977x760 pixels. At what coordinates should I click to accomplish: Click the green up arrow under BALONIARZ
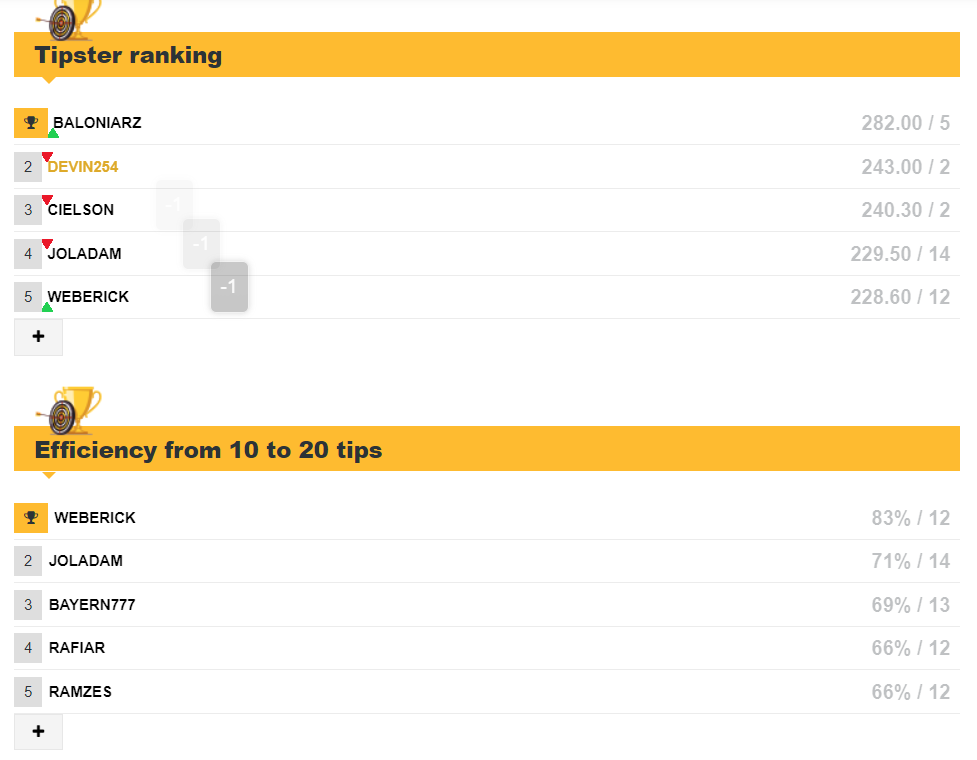[x=54, y=133]
